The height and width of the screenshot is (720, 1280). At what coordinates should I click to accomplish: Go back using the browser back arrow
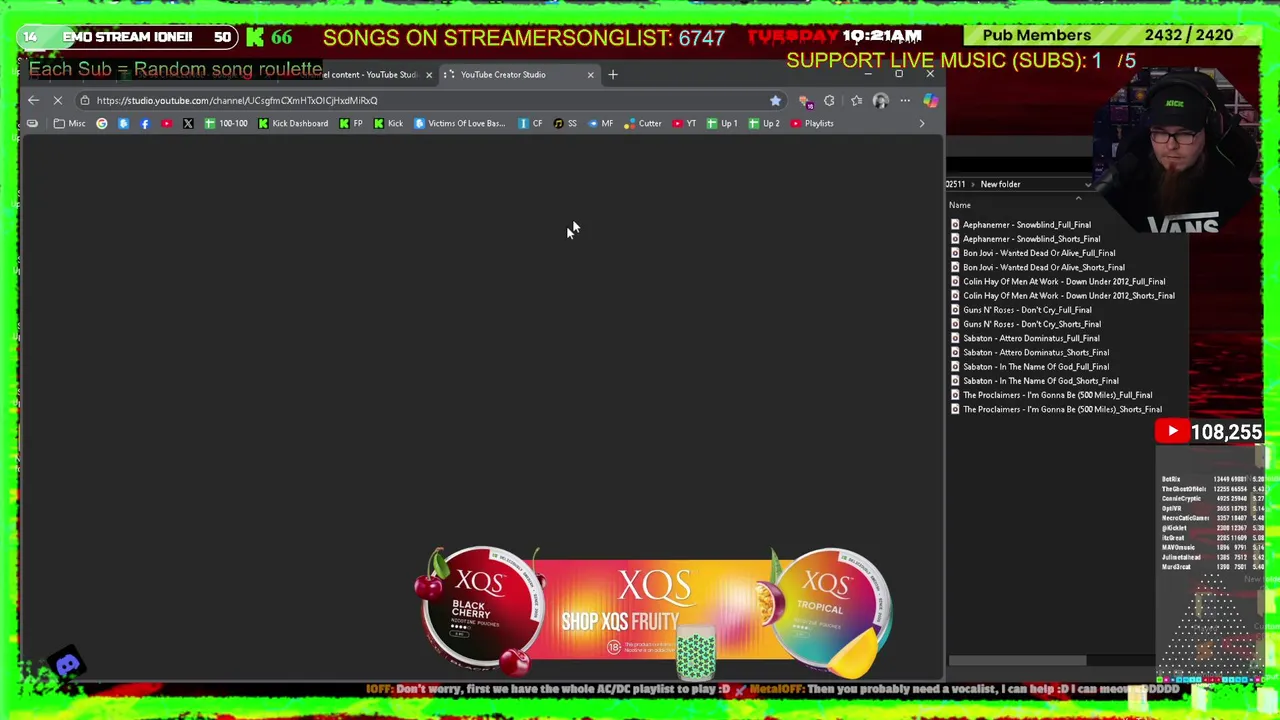pos(33,100)
